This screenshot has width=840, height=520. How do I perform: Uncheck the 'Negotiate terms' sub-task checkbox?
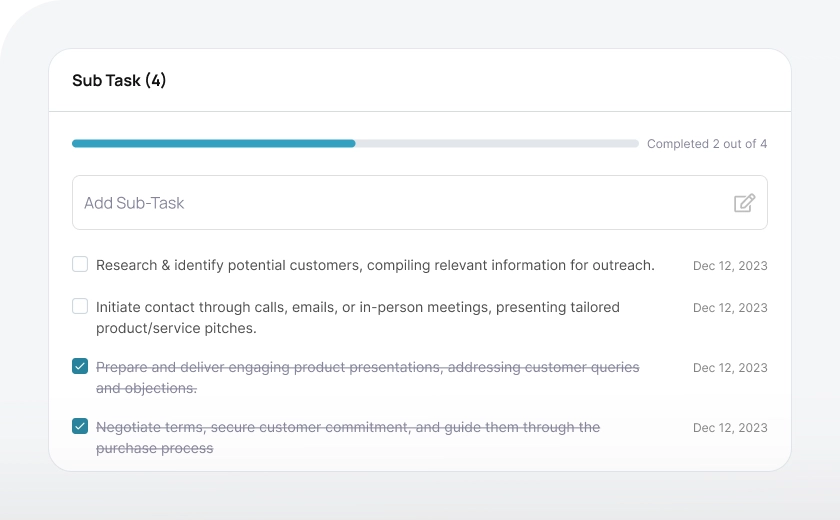[80, 427]
